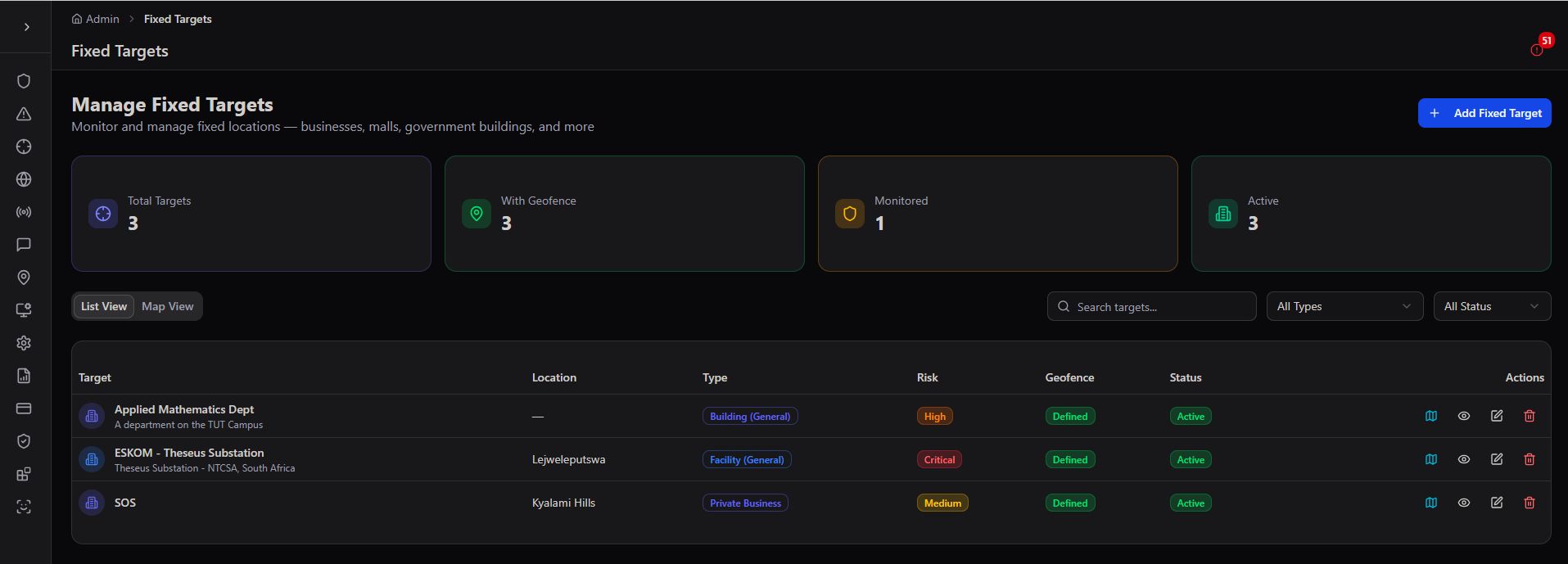Image resolution: width=1568 pixels, height=564 pixels.
Task: Click the Status column header
Action: point(1186,377)
